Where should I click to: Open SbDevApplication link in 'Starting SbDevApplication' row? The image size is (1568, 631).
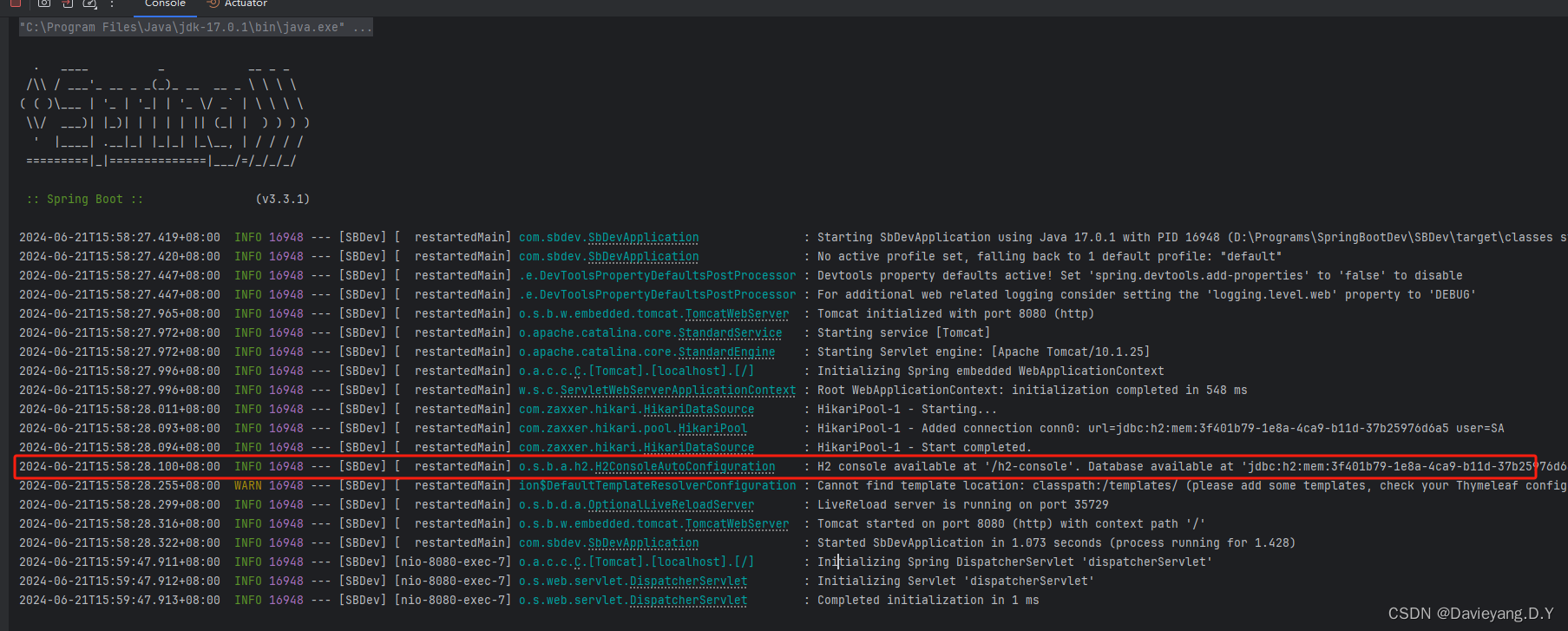(x=643, y=238)
